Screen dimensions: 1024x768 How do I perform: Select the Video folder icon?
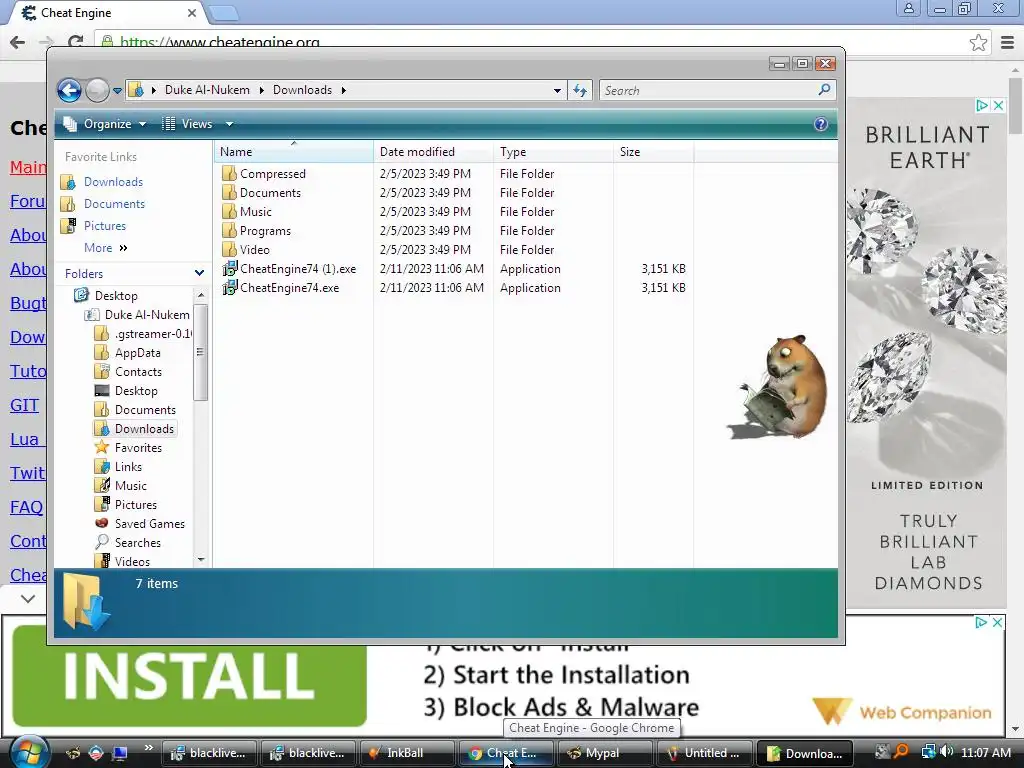click(x=229, y=249)
